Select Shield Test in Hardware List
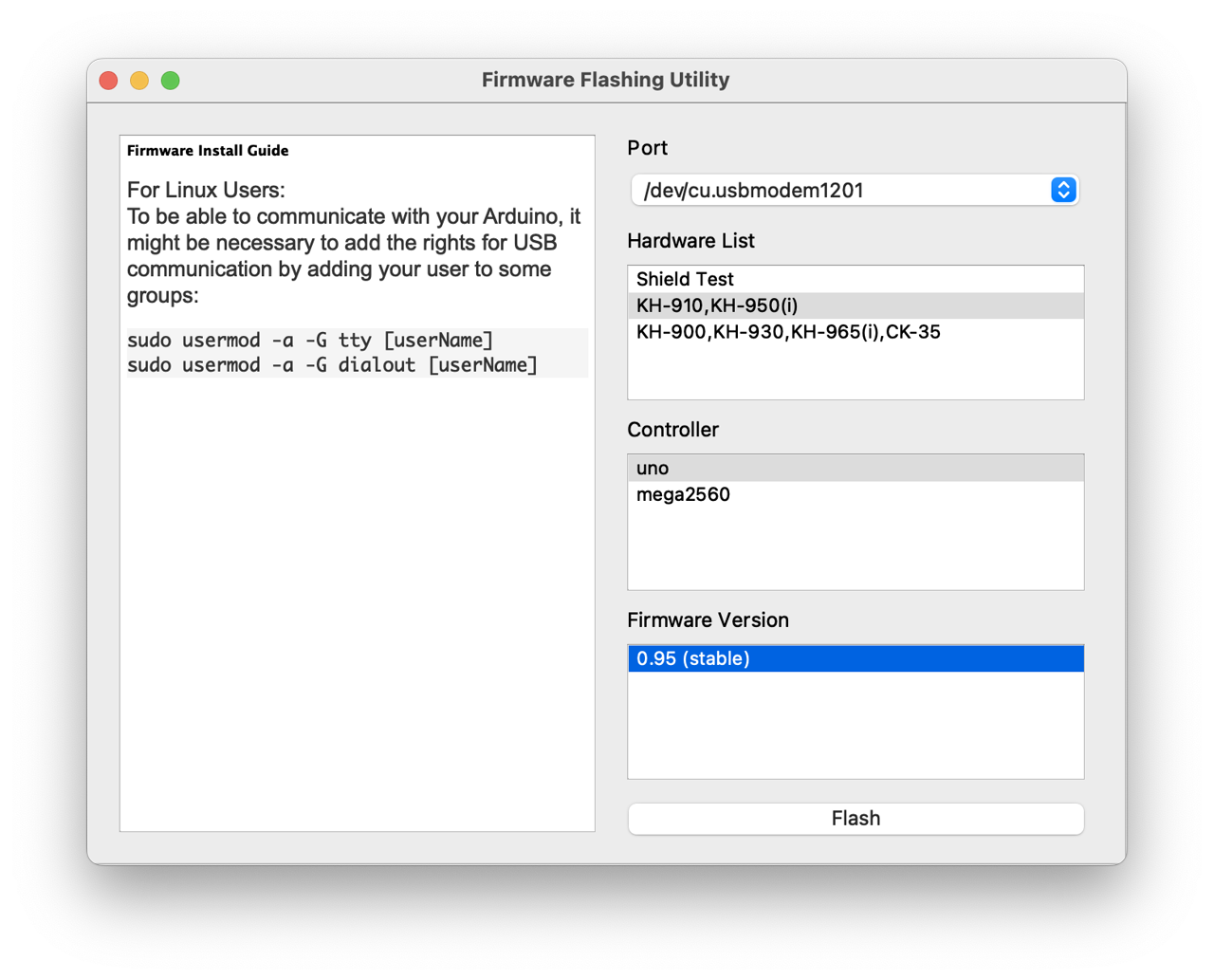Image resolution: width=1214 pixels, height=980 pixels. point(685,279)
